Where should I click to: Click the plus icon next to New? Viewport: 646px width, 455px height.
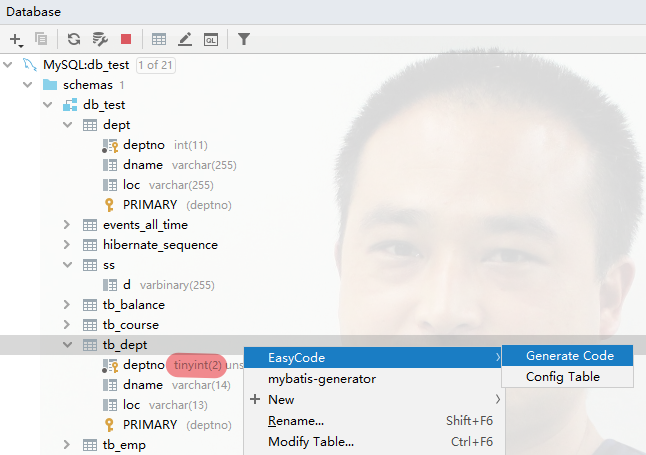coord(255,399)
